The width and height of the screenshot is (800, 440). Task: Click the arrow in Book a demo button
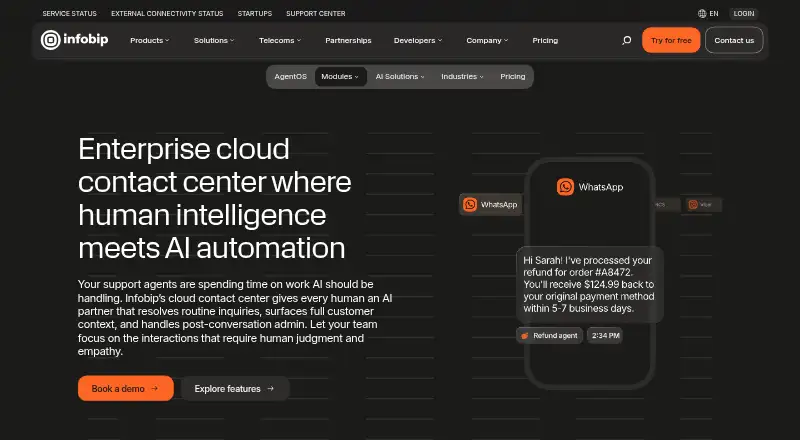click(155, 388)
